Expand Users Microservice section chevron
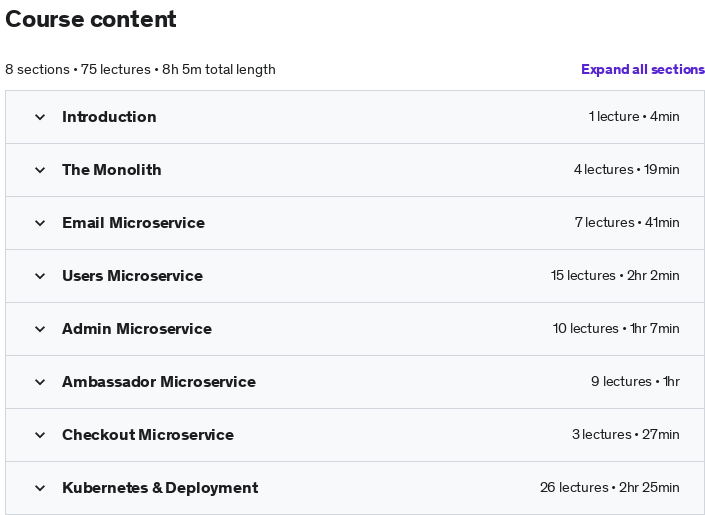The image size is (705, 515). coord(40,276)
